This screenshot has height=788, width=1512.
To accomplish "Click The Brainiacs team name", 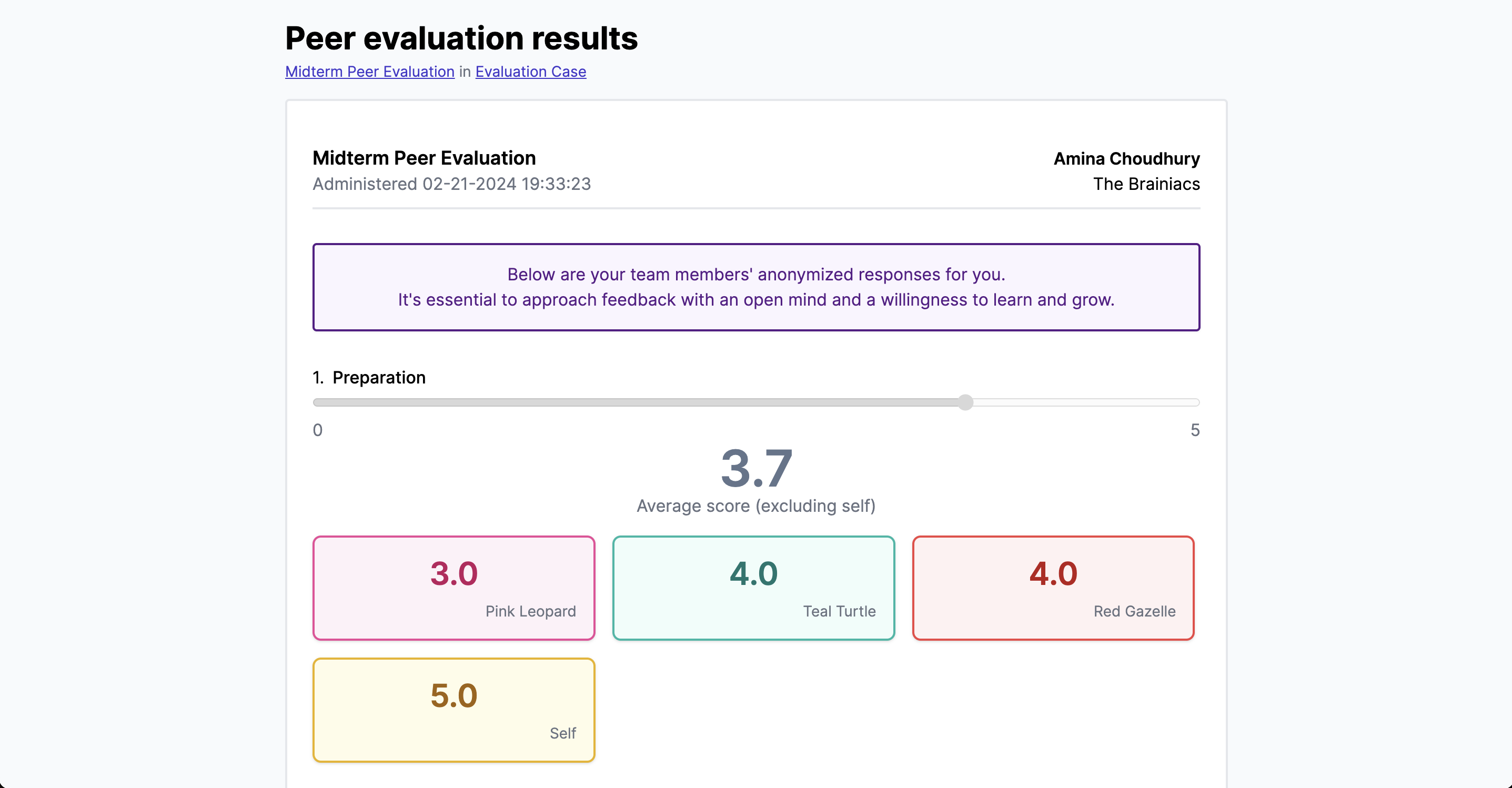I will point(1146,184).
